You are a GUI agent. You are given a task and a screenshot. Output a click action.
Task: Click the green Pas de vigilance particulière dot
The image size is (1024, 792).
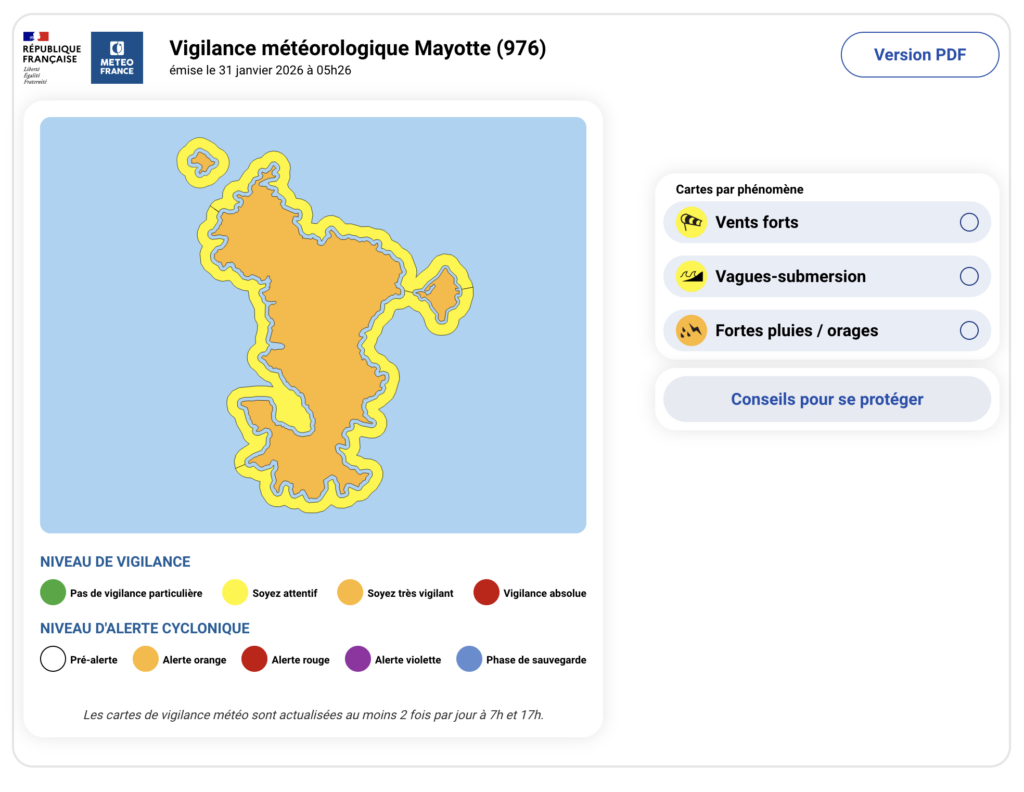click(52, 592)
